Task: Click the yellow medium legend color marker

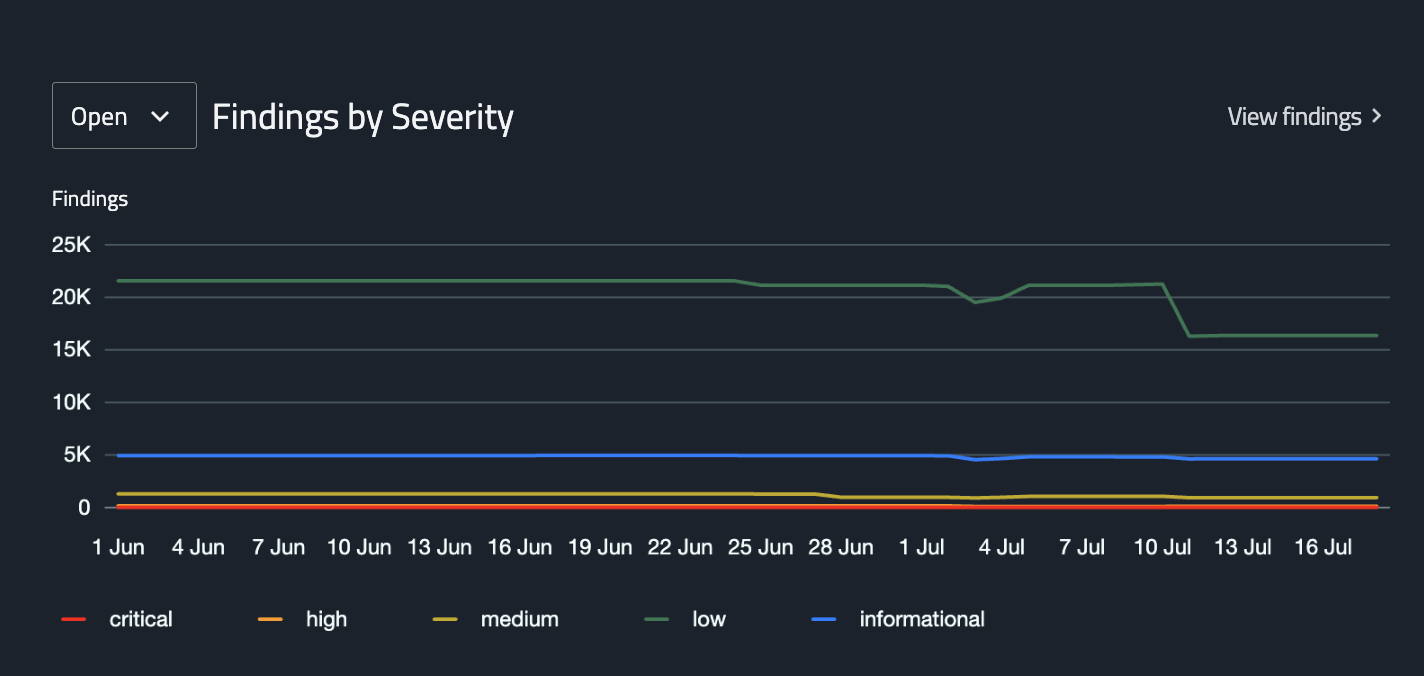Action: click(445, 620)
